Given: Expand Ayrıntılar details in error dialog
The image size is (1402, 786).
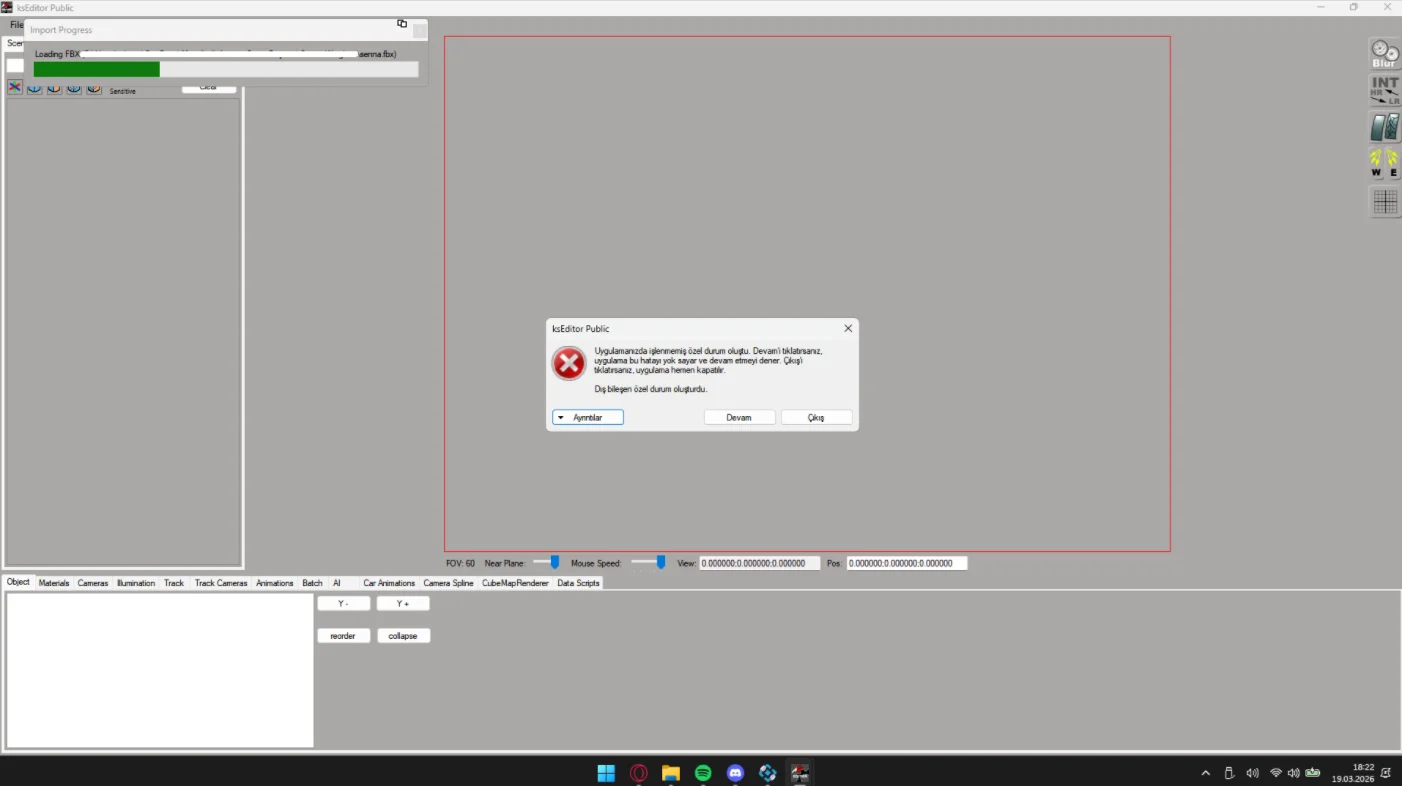Looking at the screenshot, I should tap(588, 417).
